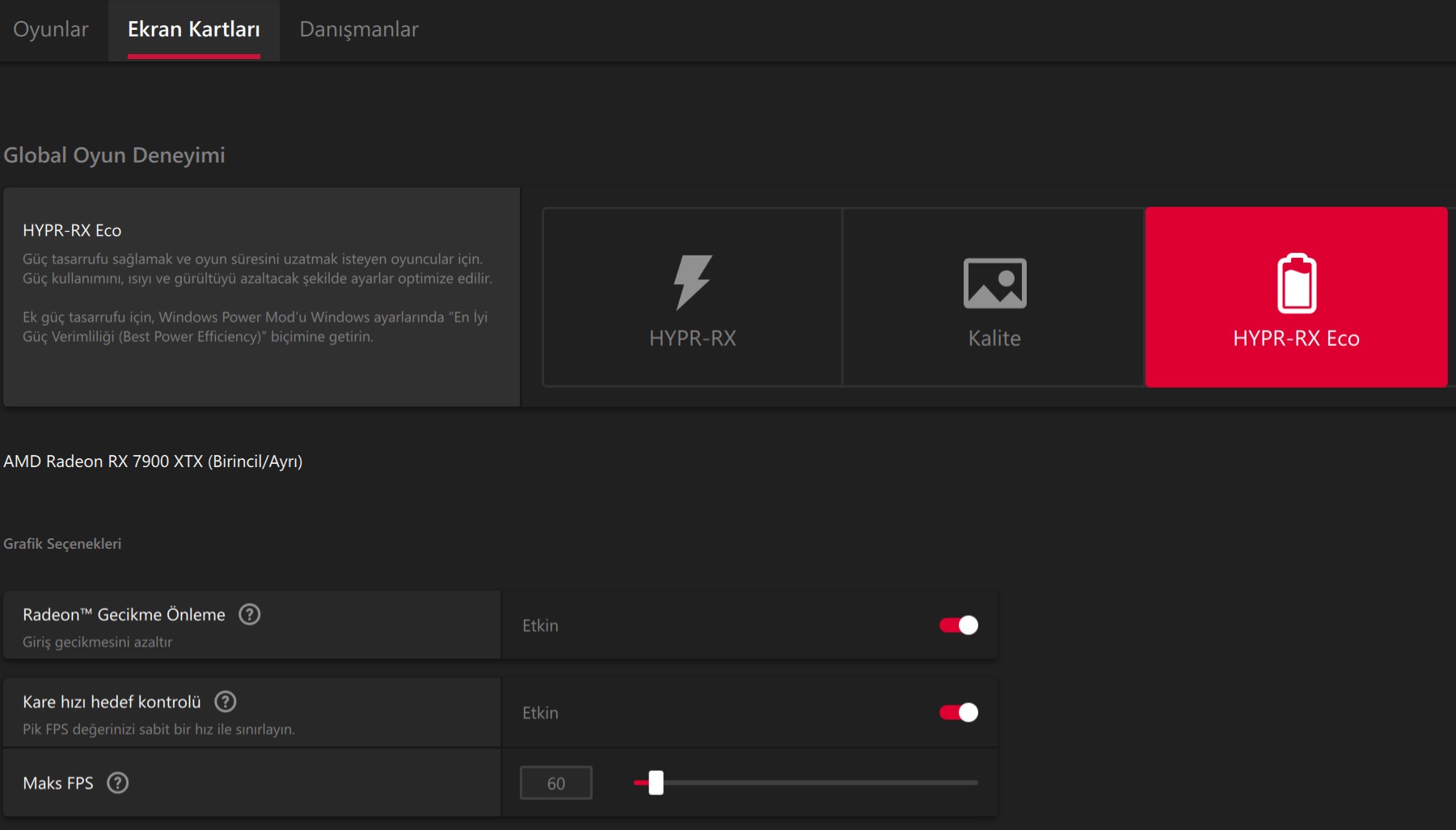Open help for Kare hızı hedef kontrolü
This screenshot has width=1456, height=830.
pos(226,701)
